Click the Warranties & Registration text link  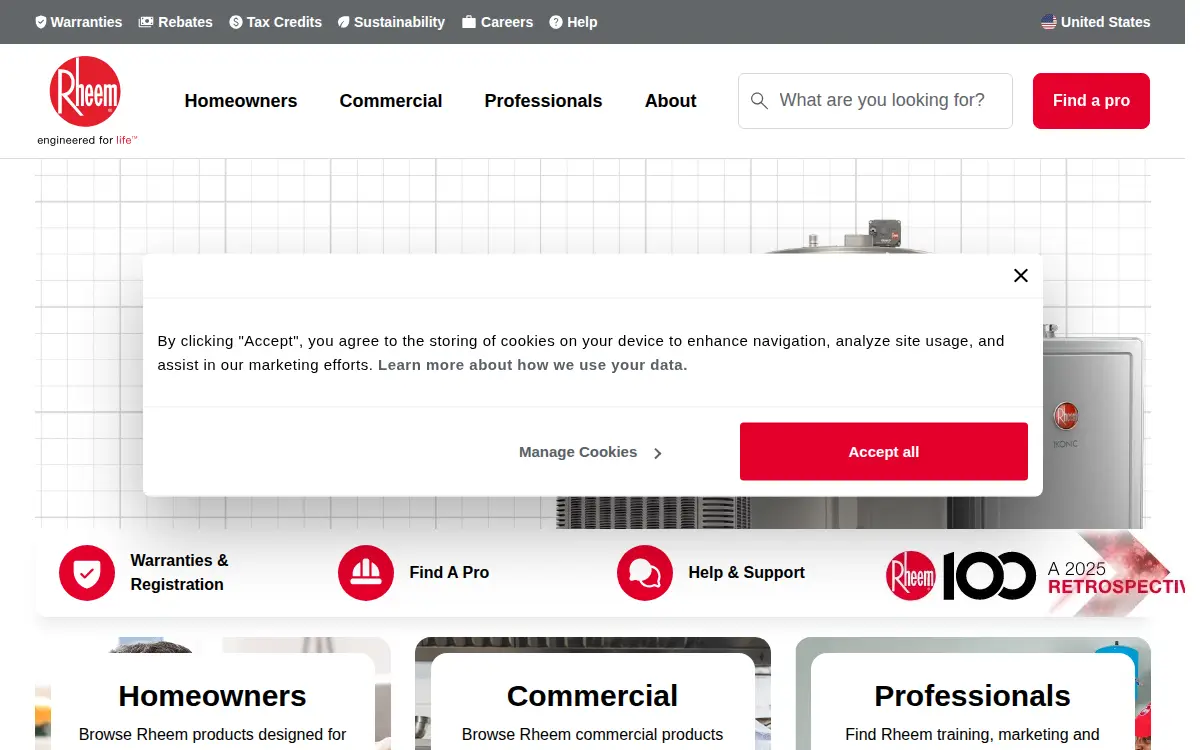tap(179, 573)
